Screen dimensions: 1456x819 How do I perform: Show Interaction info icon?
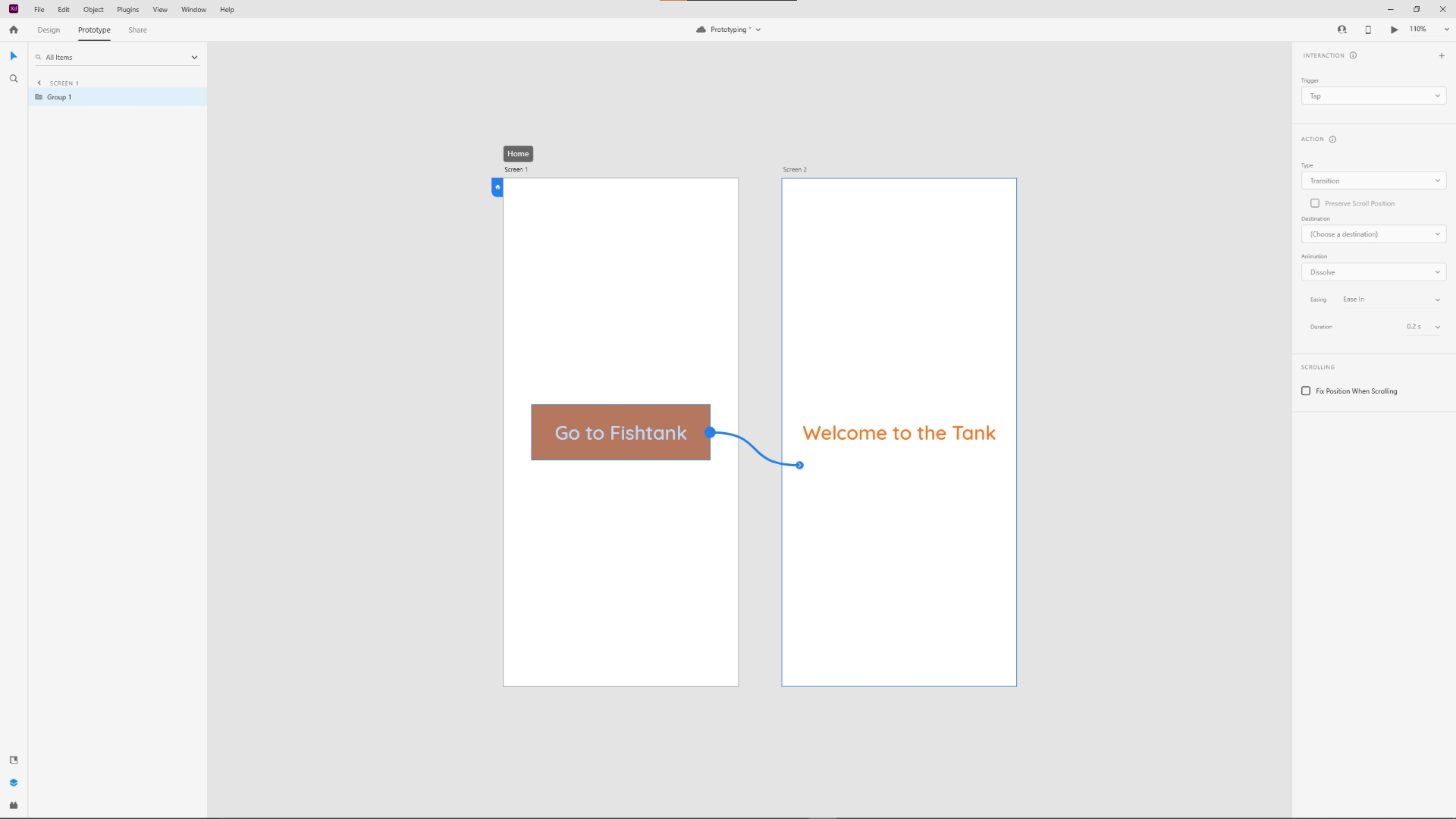tap(1353, 55)
